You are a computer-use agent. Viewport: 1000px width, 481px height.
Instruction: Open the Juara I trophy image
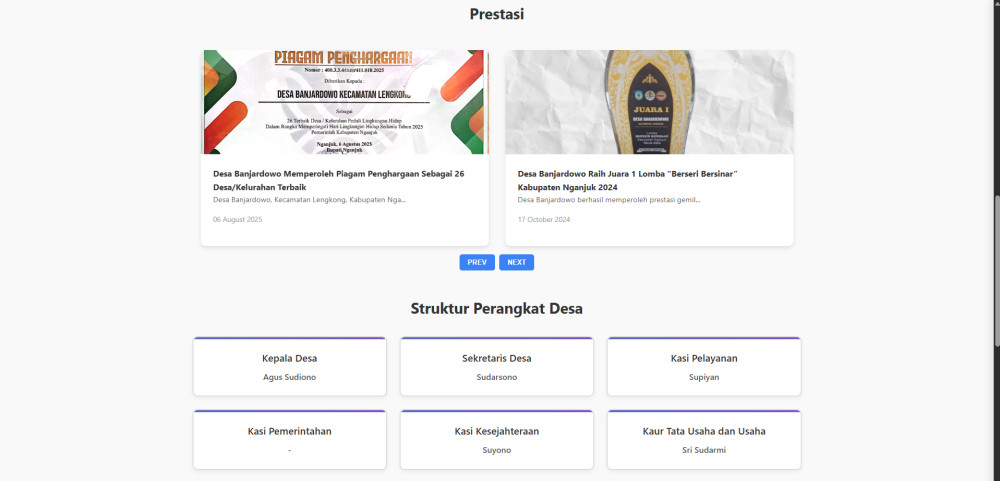(649, 102)
